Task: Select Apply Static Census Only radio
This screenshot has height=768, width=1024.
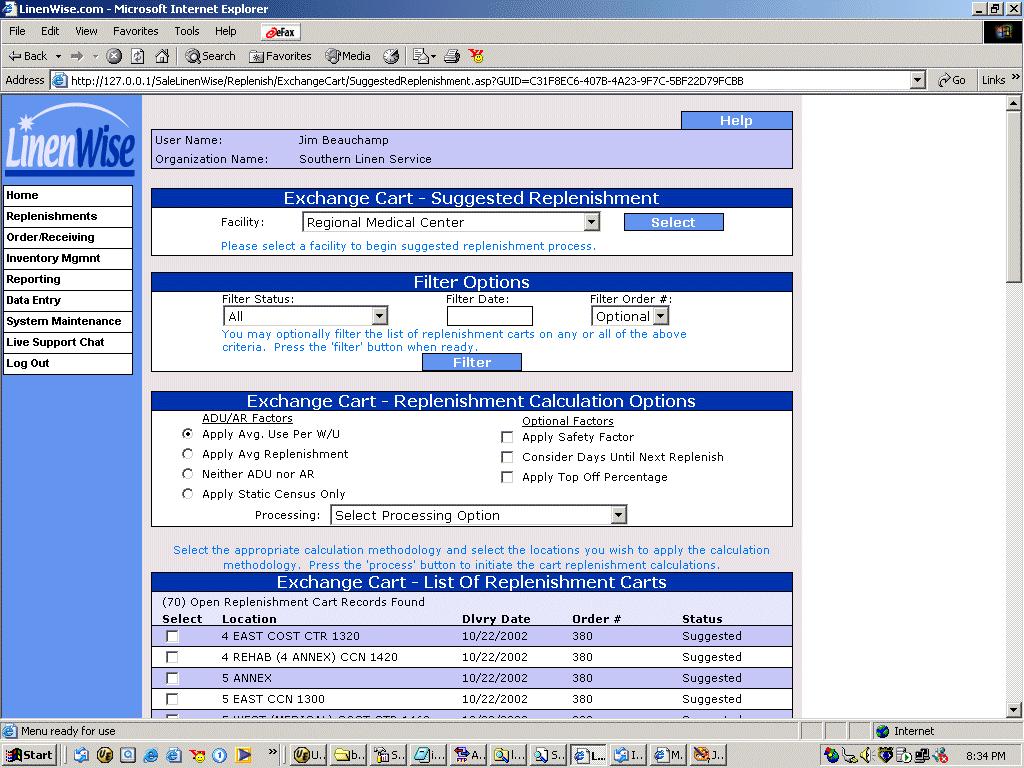Action: (x=187, y=494)
